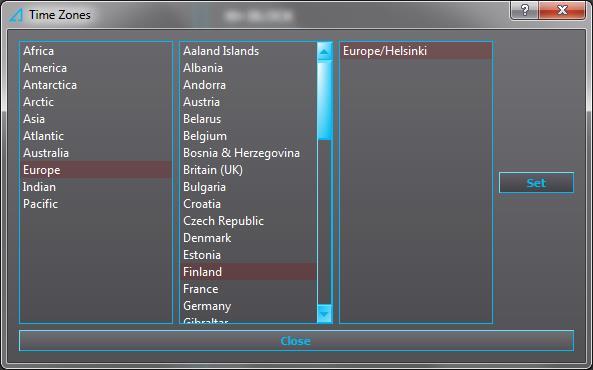Image resolution: width=593 pixels, height=370 pixels.
Task: Choose Aaland Islands in country list
Action: (x=248, y=51)
